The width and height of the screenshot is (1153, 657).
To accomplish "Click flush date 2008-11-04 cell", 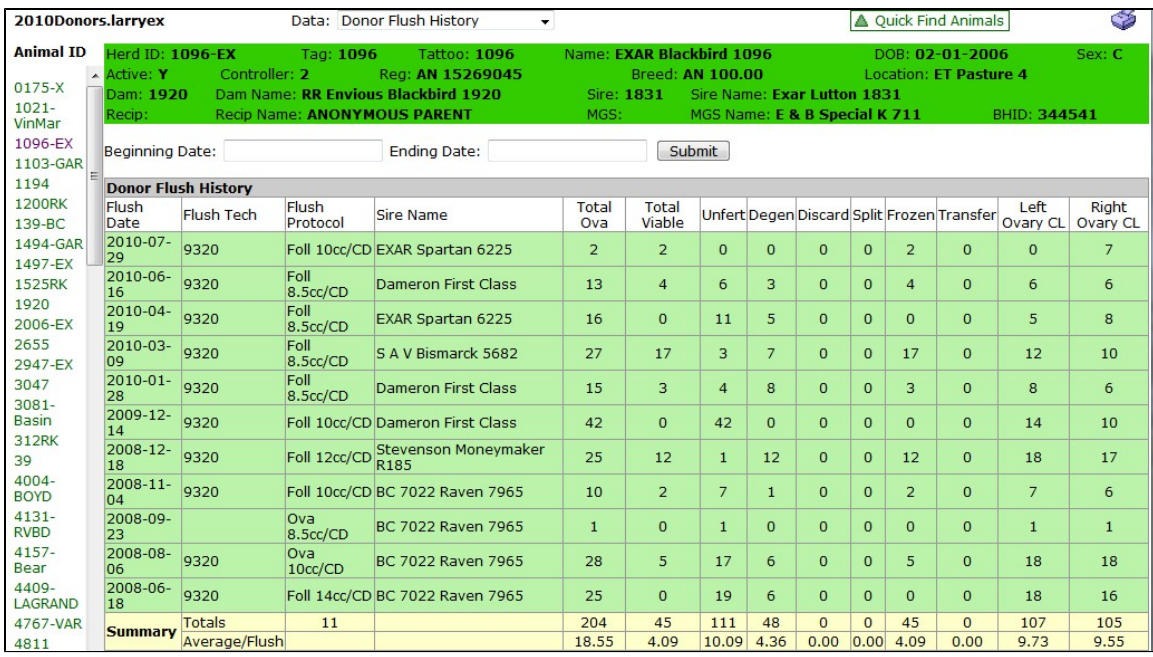I will pyautogui.click(x=141, y=492).
